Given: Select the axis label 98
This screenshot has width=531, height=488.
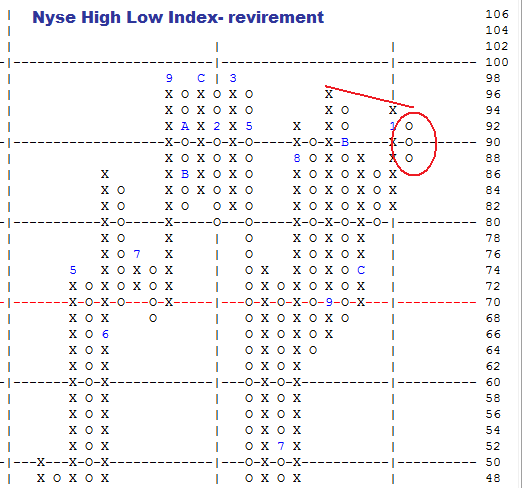Looking at the screenshot, I should pyautogui.click(x=493, y=78).
